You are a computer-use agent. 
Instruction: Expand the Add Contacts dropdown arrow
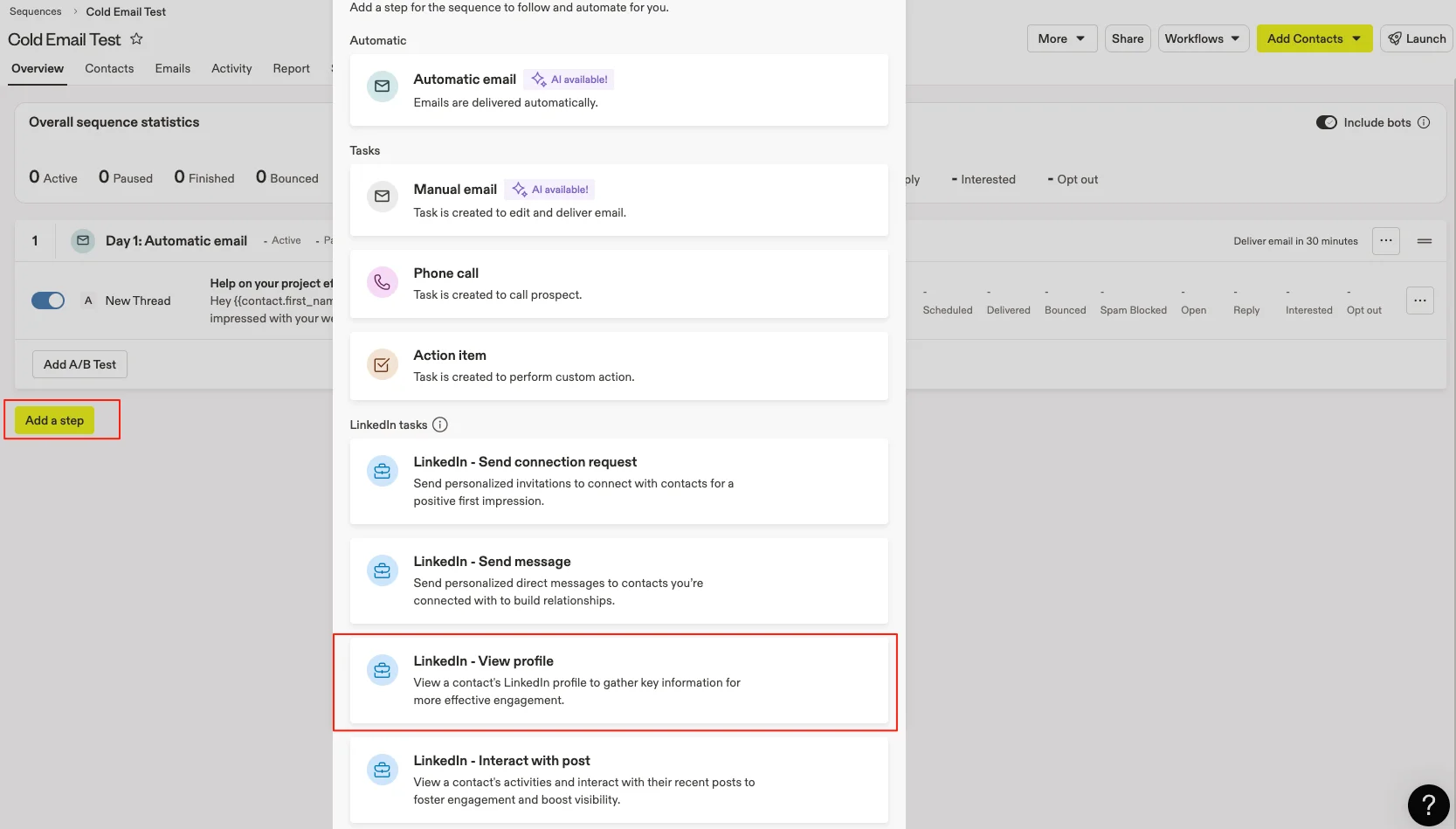(1356, 39)
